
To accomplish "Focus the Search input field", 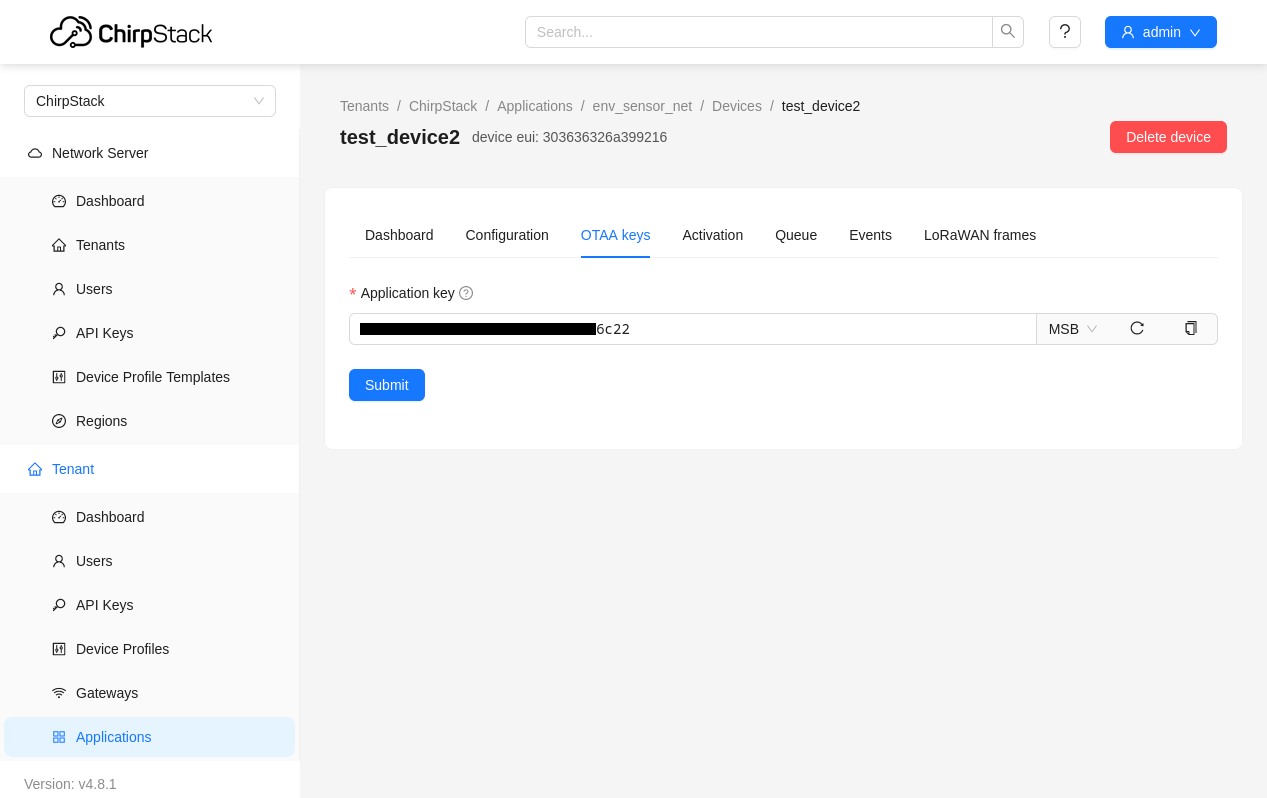I will 759,32.
